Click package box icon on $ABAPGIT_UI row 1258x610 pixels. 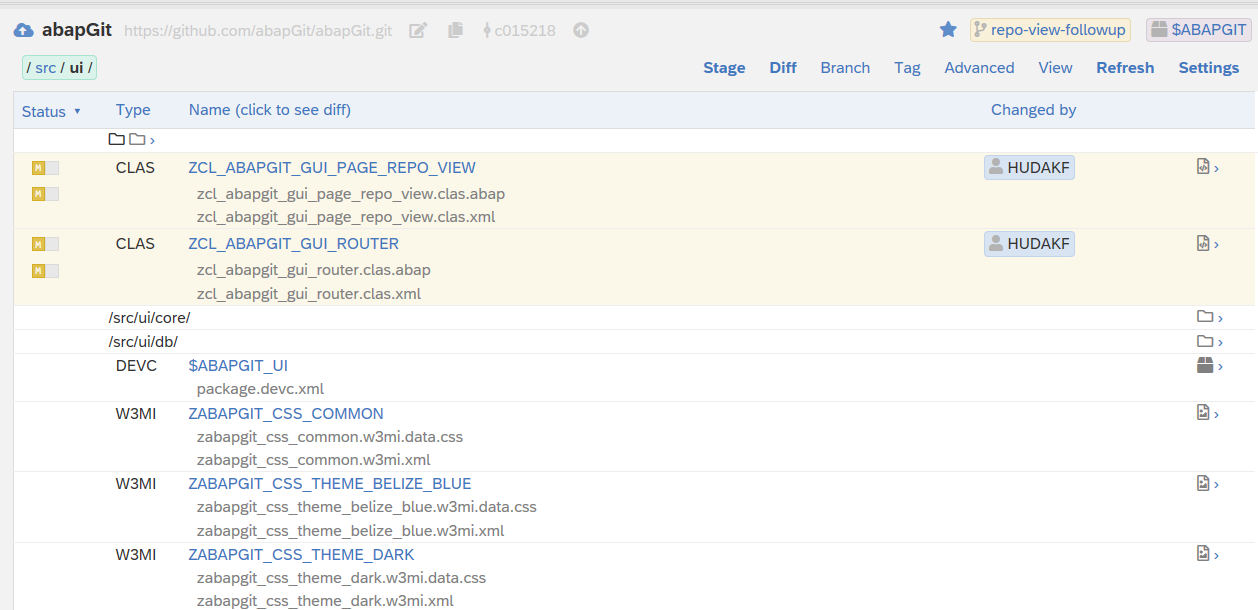point(1205,365)
